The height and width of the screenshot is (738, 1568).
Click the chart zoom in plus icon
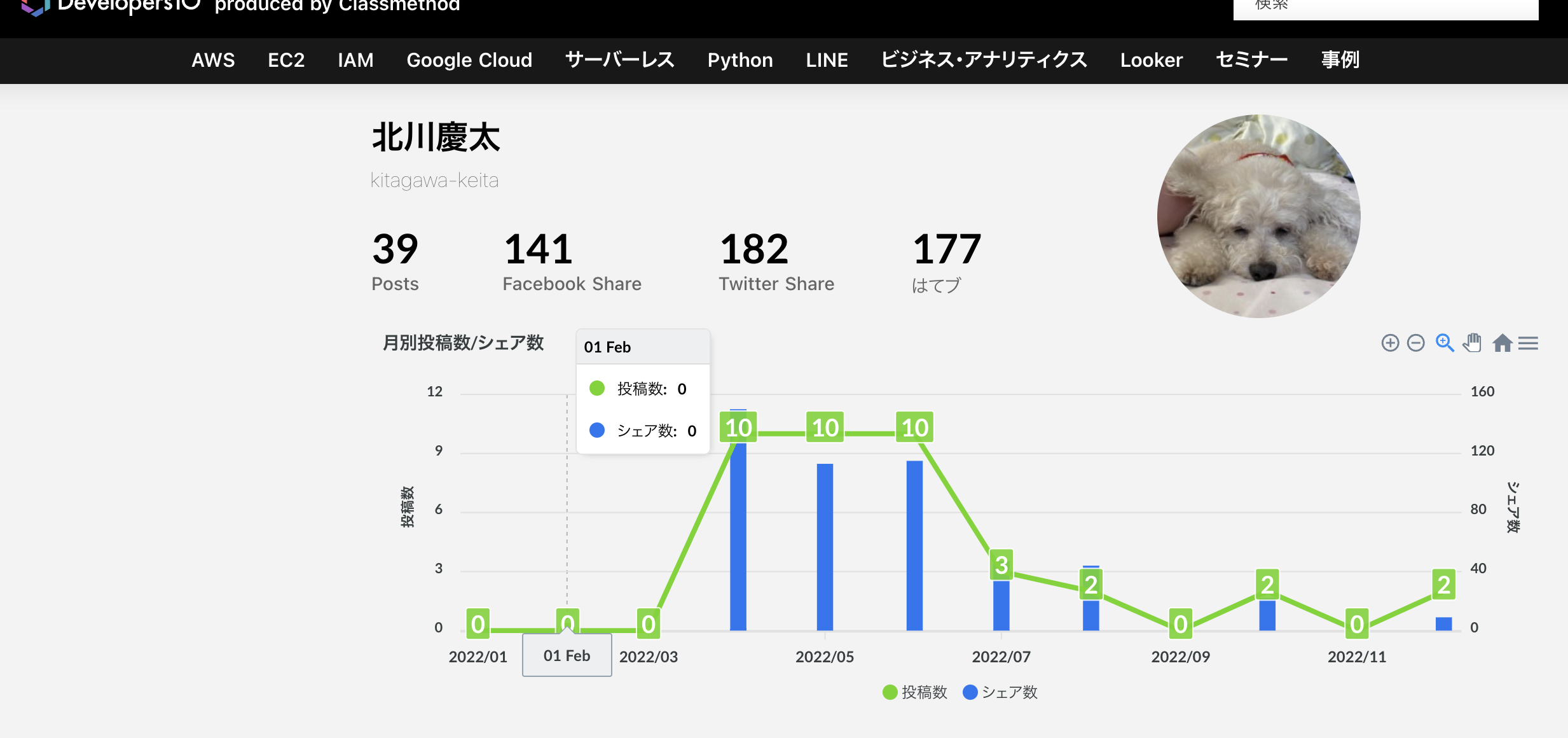click(1390, 344)
